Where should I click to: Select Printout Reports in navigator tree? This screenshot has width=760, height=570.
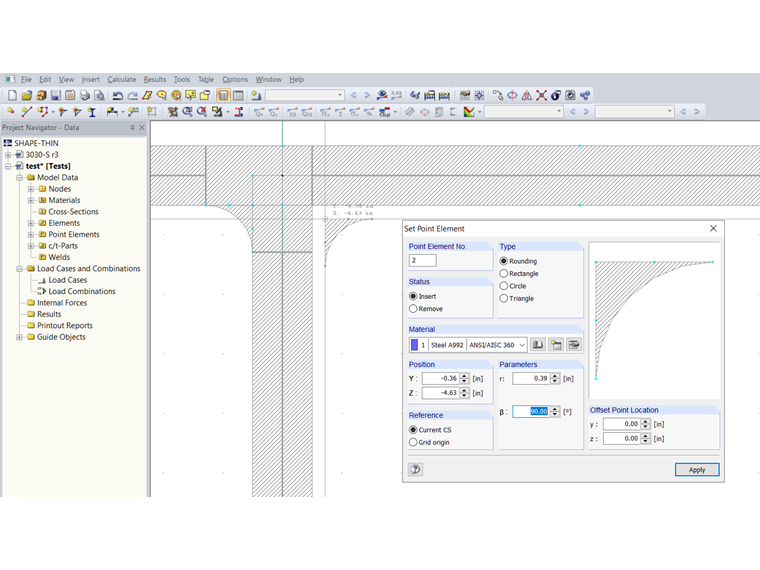[65, 326]
